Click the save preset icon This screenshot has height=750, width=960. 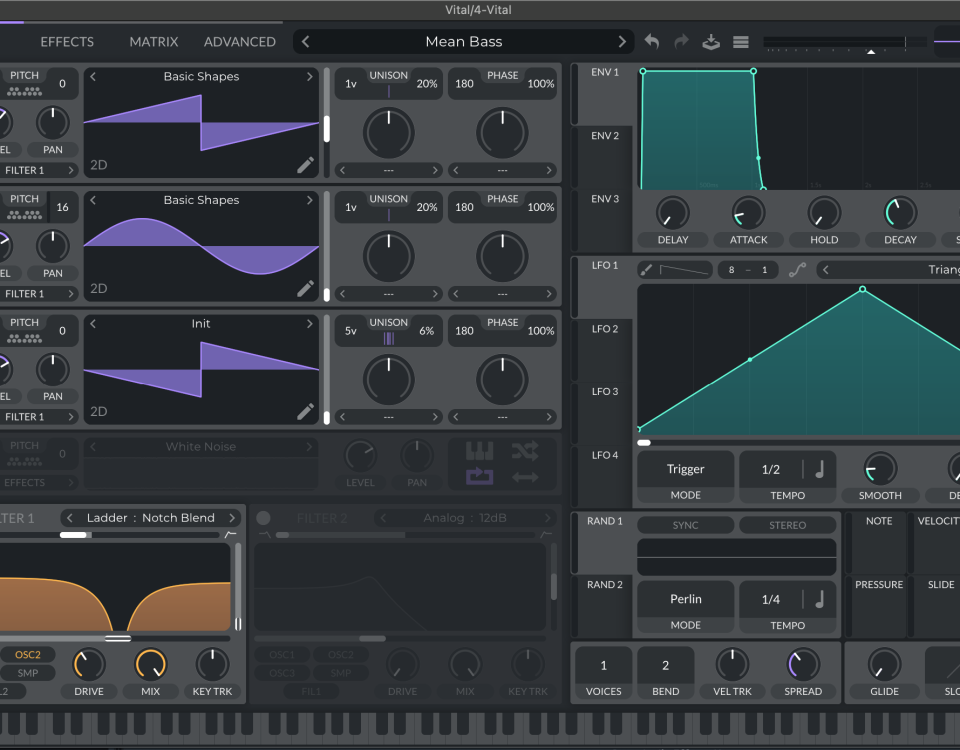(x=711, y=42)
